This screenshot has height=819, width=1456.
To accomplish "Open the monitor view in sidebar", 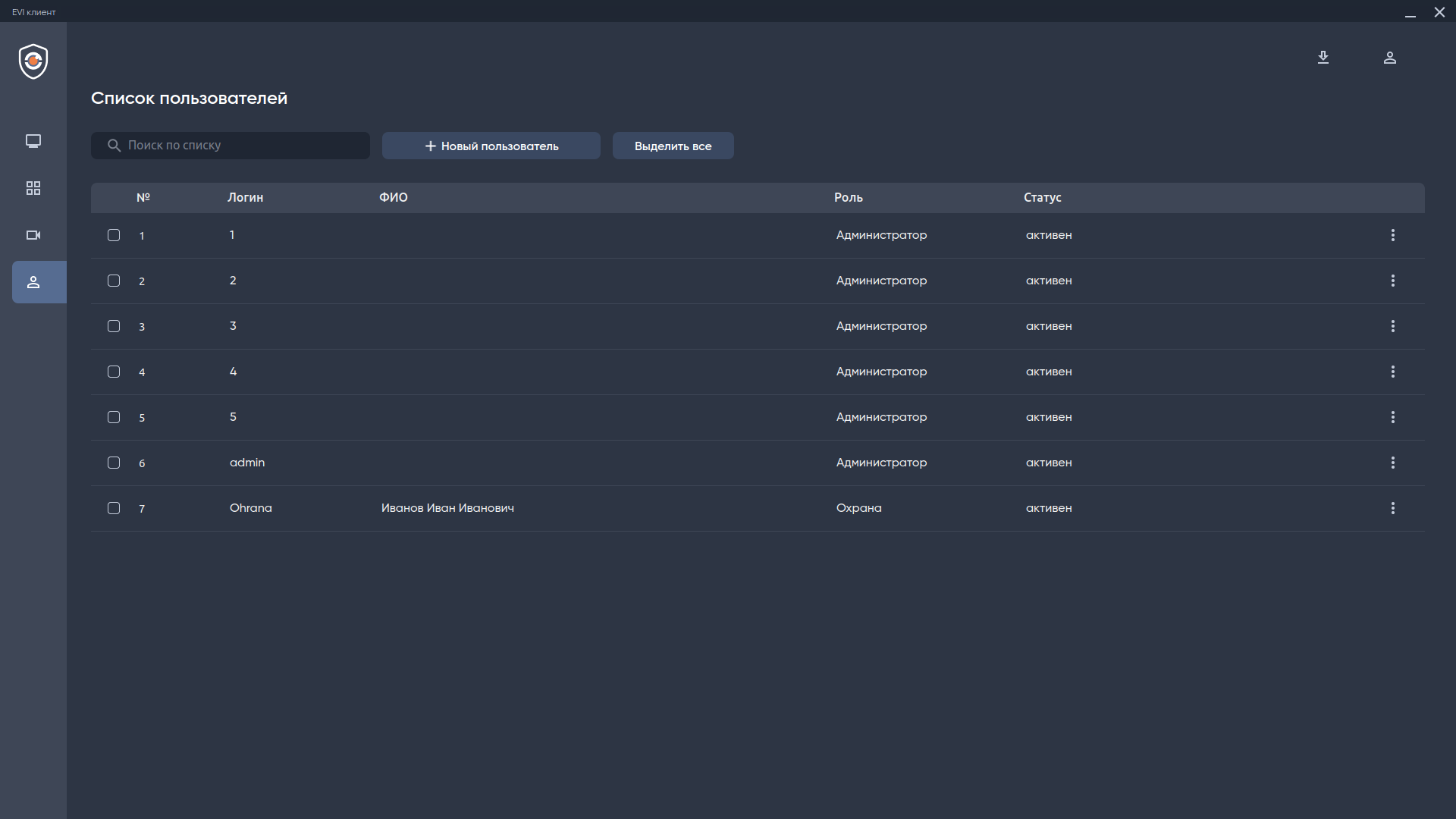I will [x=33, y=141].
